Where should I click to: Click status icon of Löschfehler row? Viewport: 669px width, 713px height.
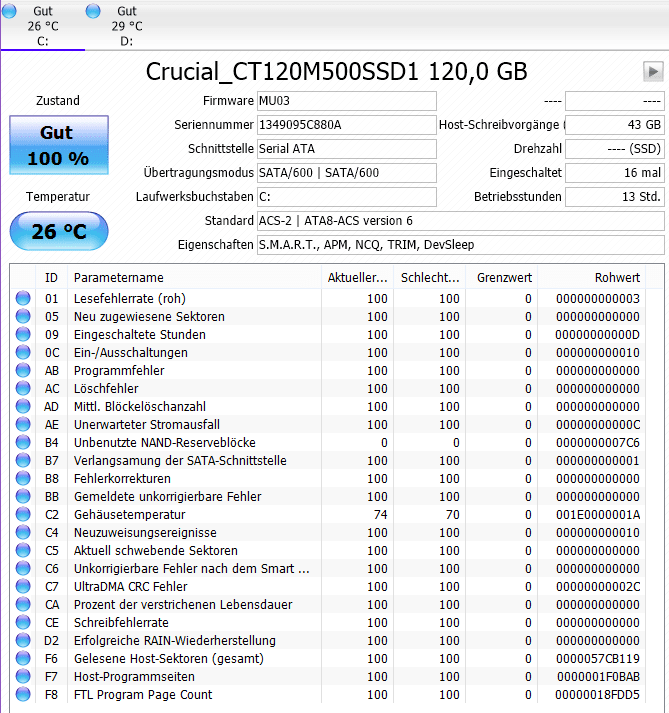pos(23,388)
